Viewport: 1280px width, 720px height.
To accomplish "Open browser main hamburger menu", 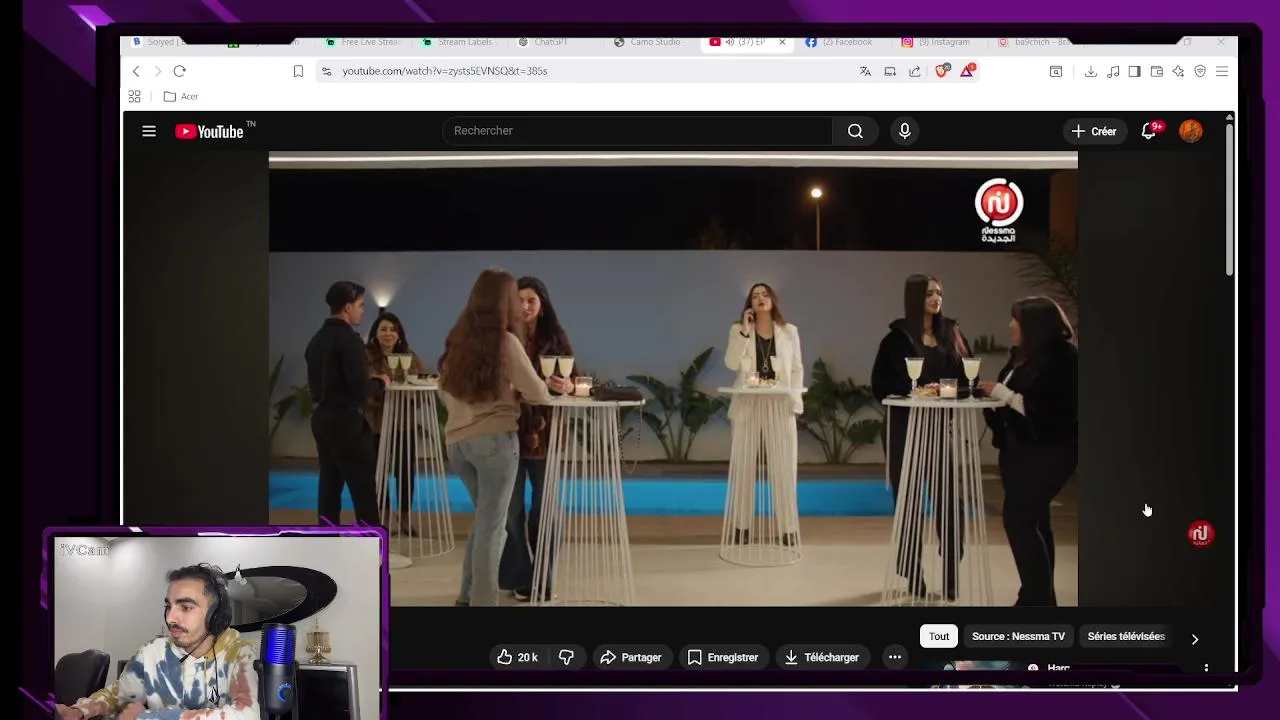I will click(1222, 71).
